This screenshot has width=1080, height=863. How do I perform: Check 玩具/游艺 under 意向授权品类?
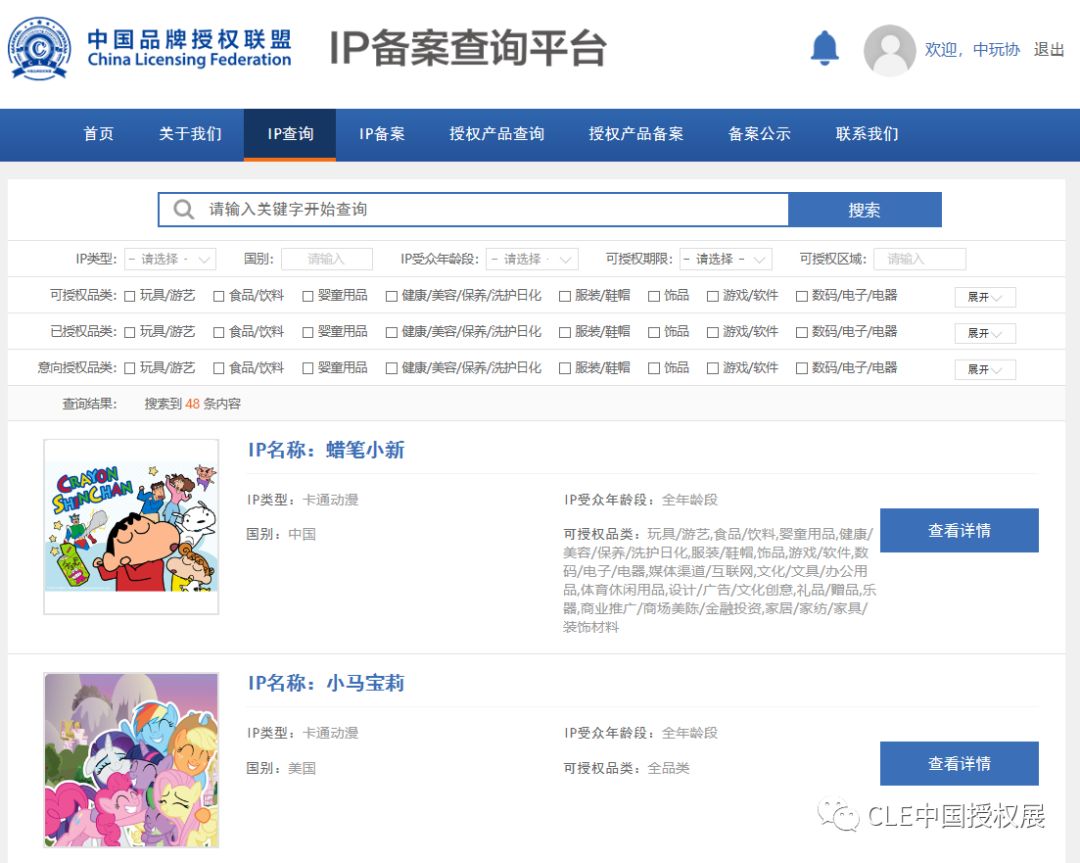pyautogui.click(x=129, y=368)
